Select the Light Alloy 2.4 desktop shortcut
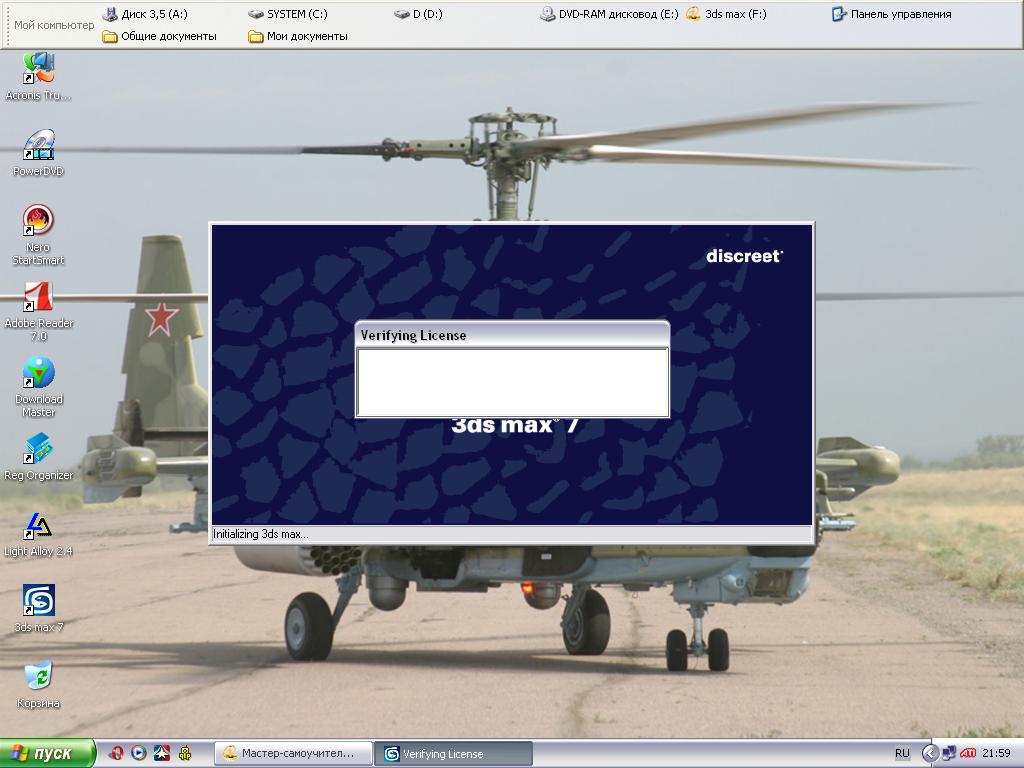Viewport: 1024px width, 768px height. coord(39,533)
